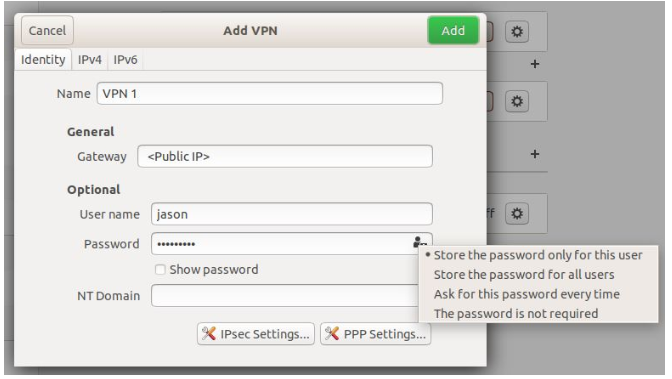Open settings gear for first VPN entry

(x=517, y=32)
